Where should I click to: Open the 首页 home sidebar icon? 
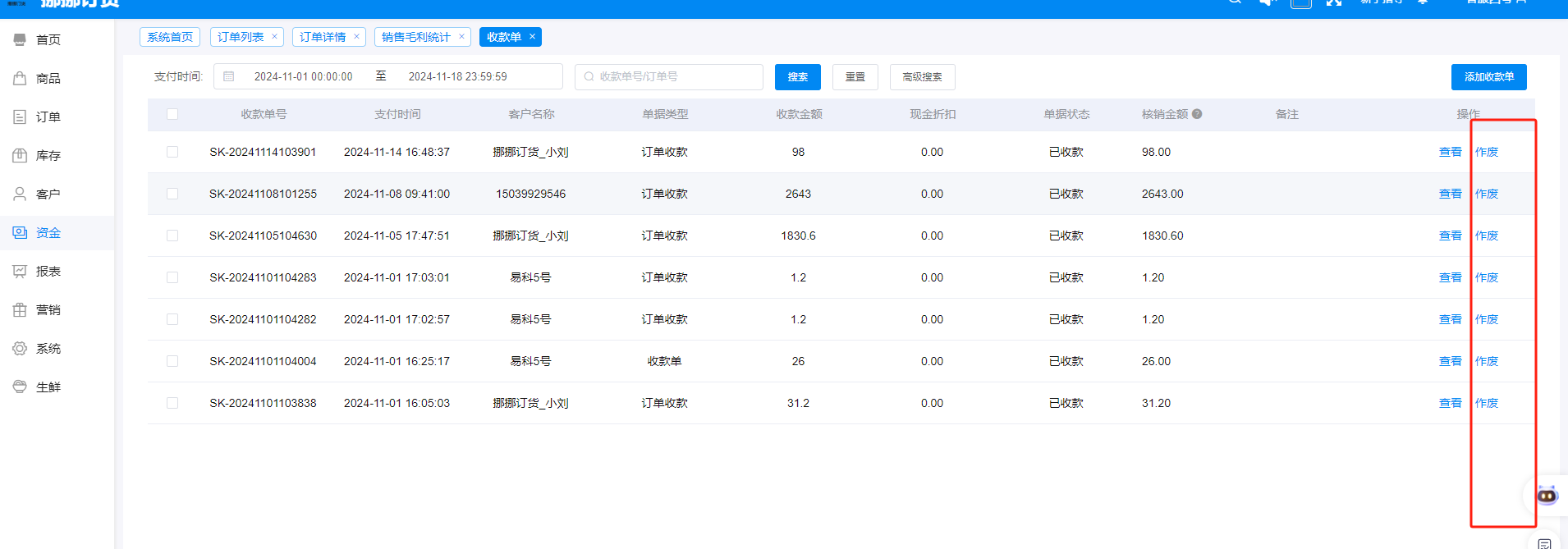20,39
